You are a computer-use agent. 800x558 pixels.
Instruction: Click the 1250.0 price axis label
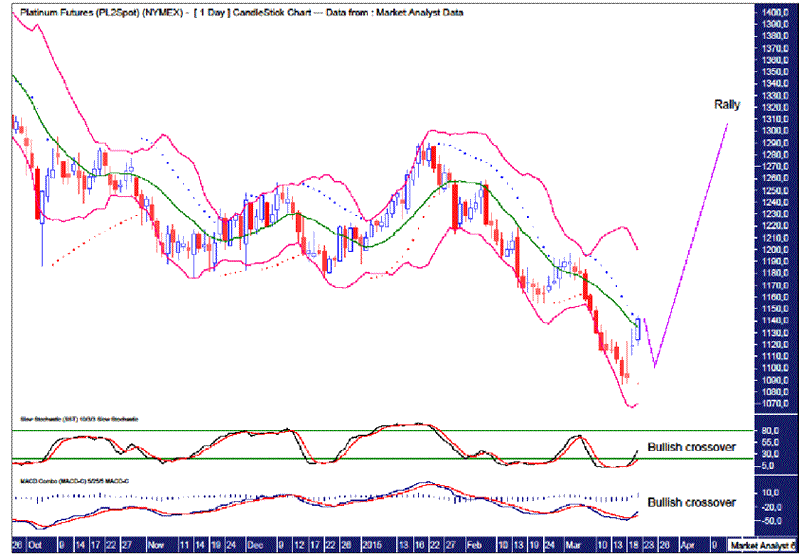click(x=776, y=191)
